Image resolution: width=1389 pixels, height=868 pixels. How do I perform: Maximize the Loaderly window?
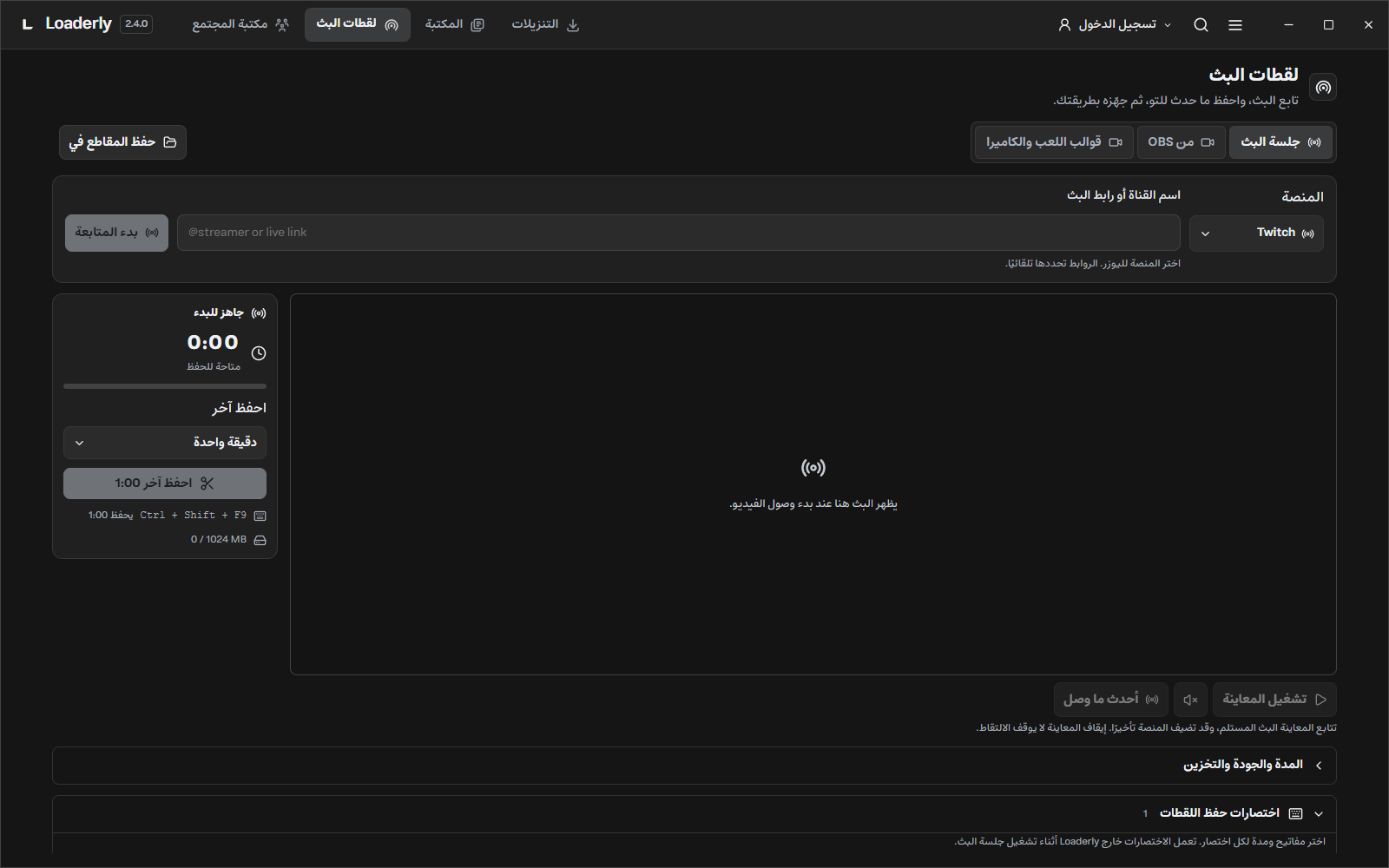1328,25
